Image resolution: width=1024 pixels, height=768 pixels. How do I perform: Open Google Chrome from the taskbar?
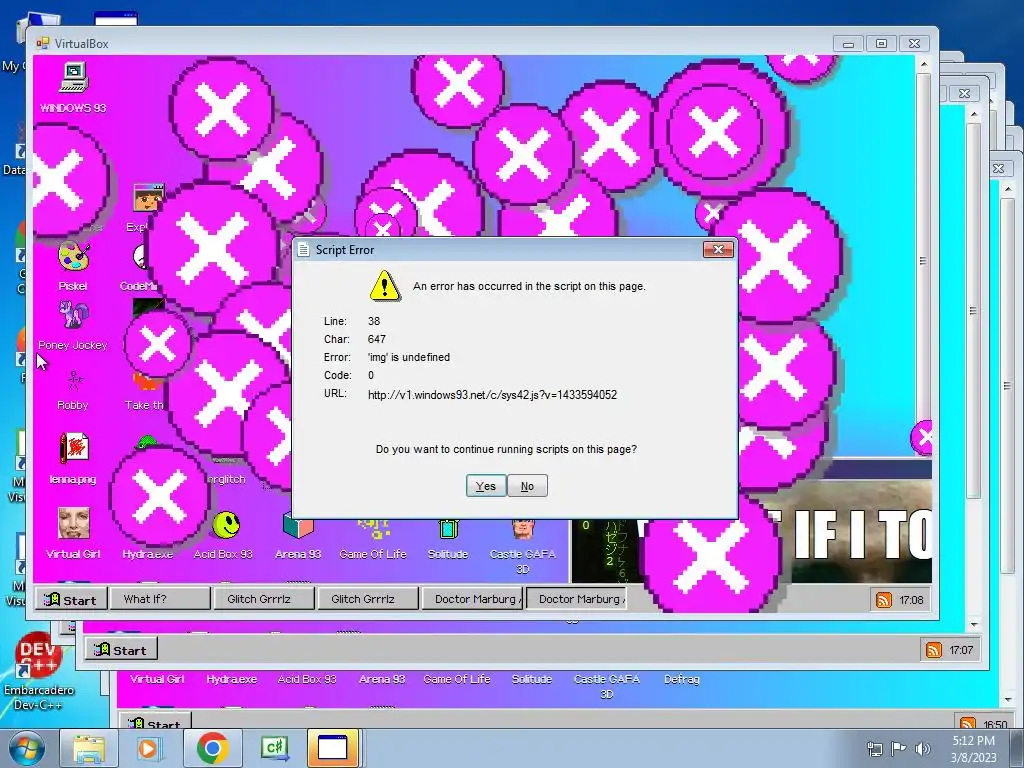[x=212, y=748]
